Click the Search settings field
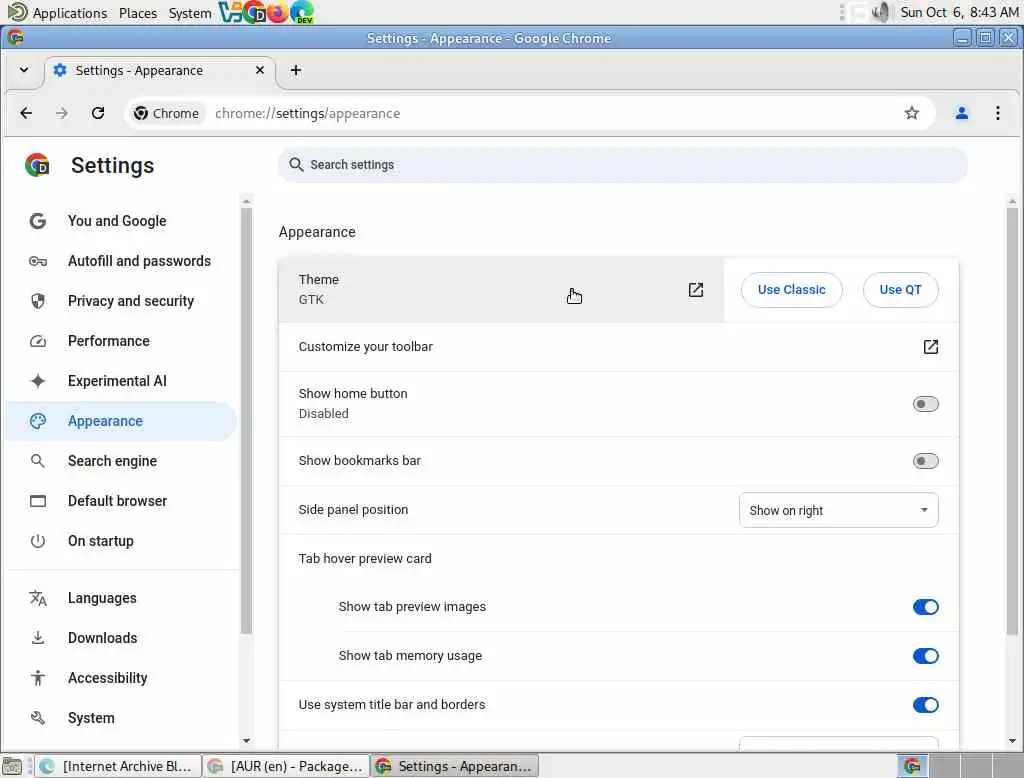The width and height of the screenshot is (1024, 778). pyautogui.click(x=622, y=165)
